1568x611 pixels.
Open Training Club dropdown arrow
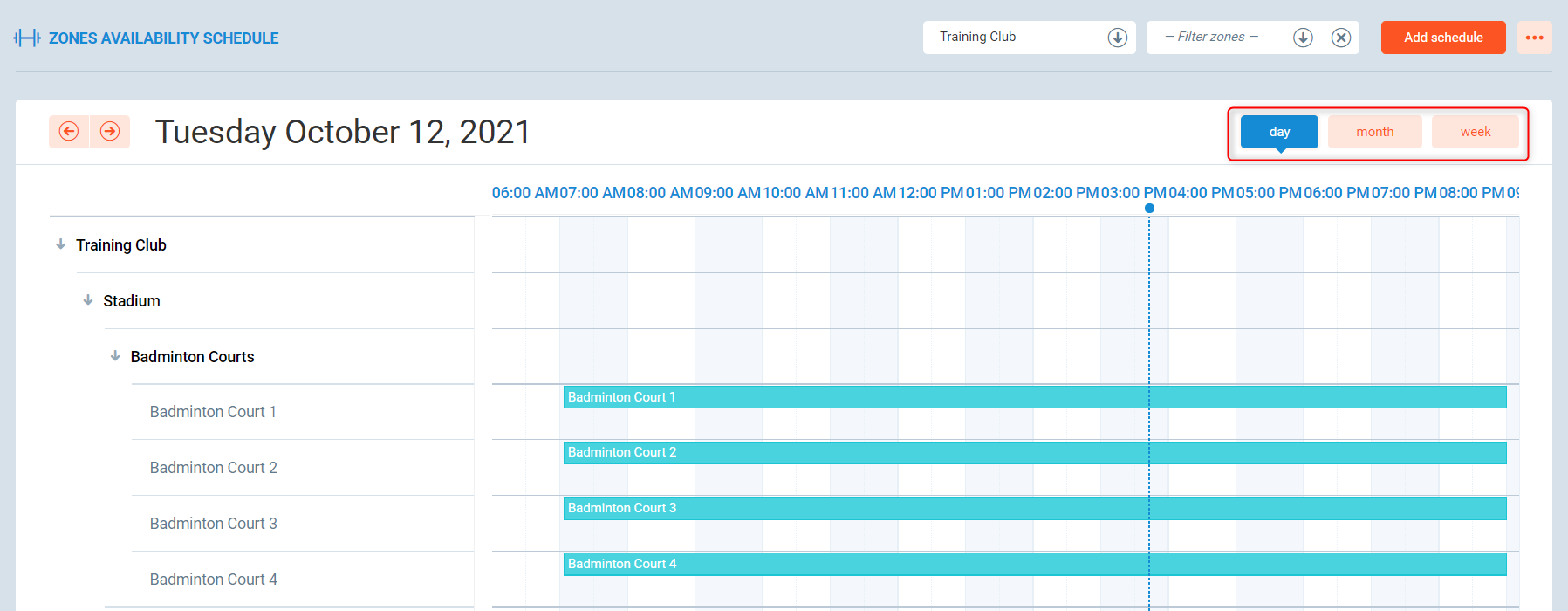(1117, 38)
